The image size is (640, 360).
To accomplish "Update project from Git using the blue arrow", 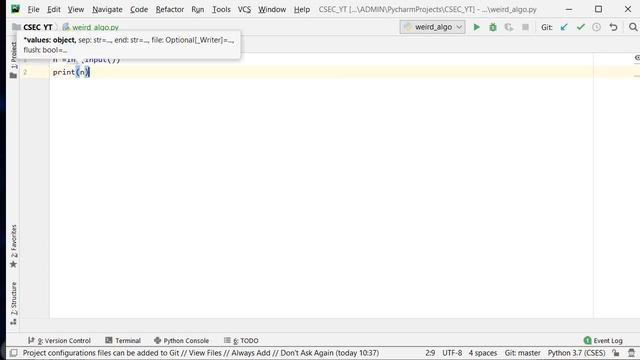I will coord(564,27).
